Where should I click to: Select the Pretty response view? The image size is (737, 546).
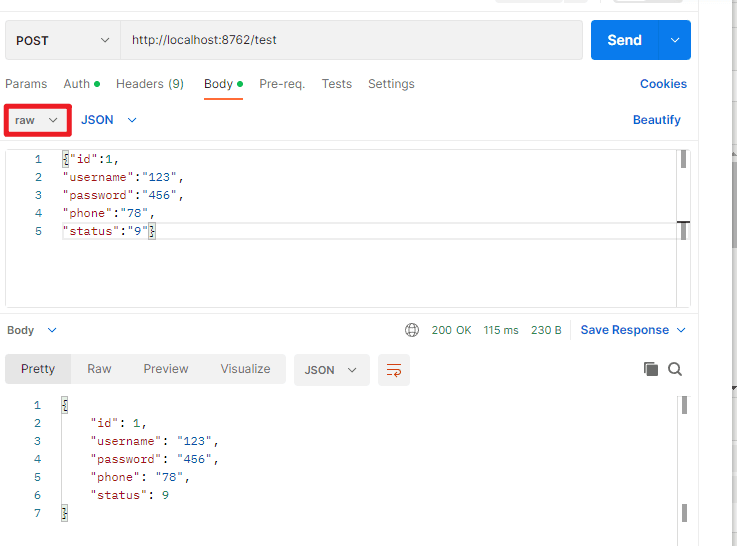(x=38, y=369)
